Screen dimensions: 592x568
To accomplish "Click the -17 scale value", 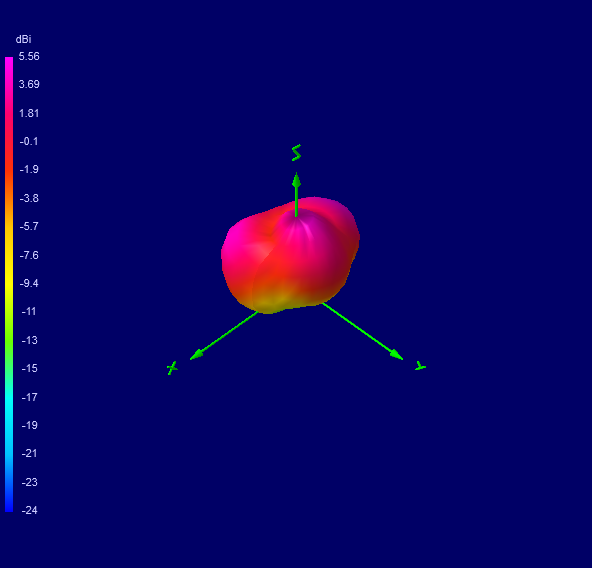I will pyautogui.click(x=29, y=397).
